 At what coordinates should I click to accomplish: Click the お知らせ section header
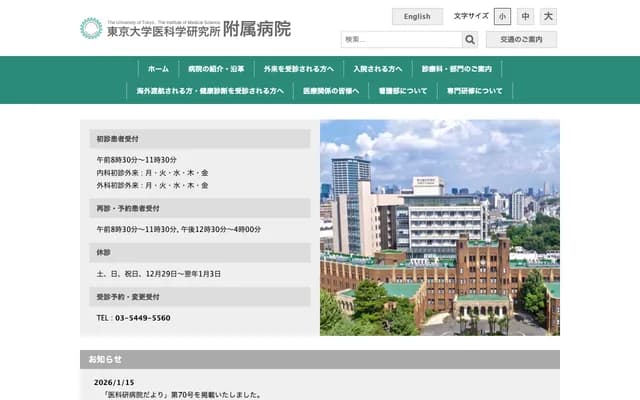pyautogui.click(x=320, y=360)
